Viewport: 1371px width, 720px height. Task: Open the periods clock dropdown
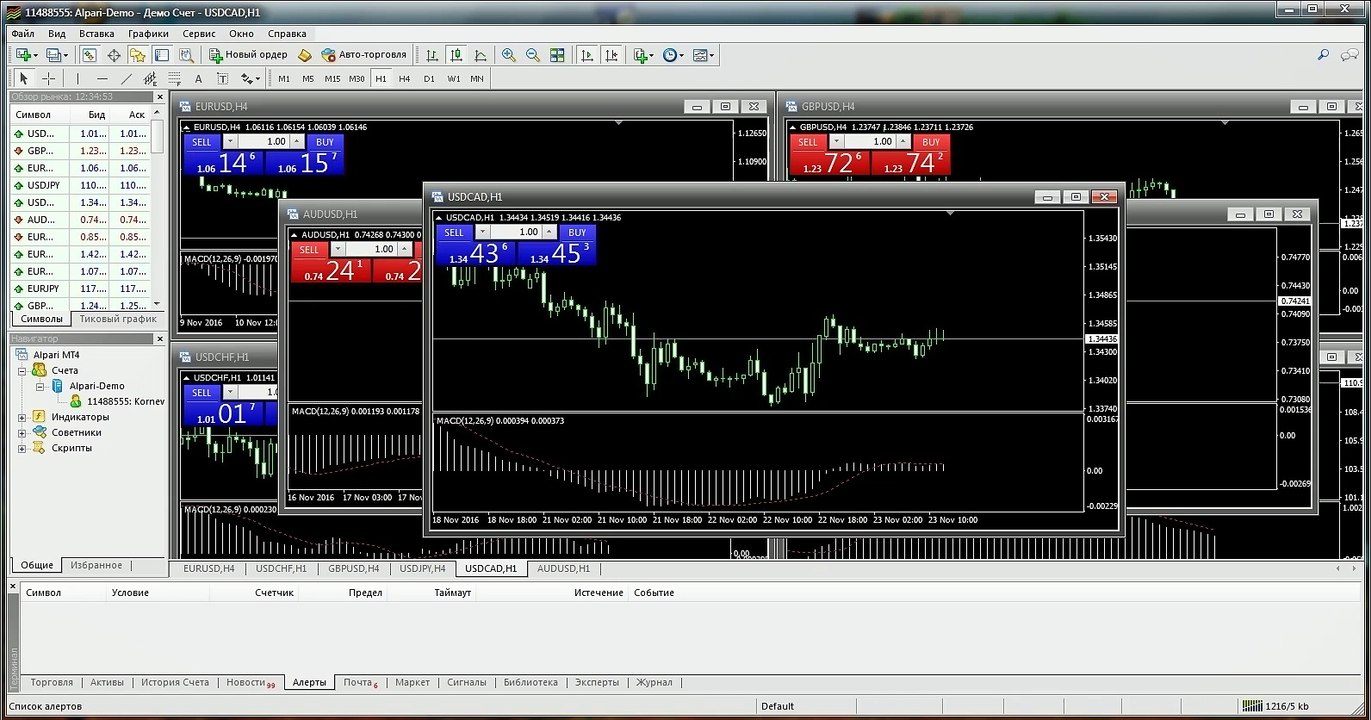(x=673, y=55)
